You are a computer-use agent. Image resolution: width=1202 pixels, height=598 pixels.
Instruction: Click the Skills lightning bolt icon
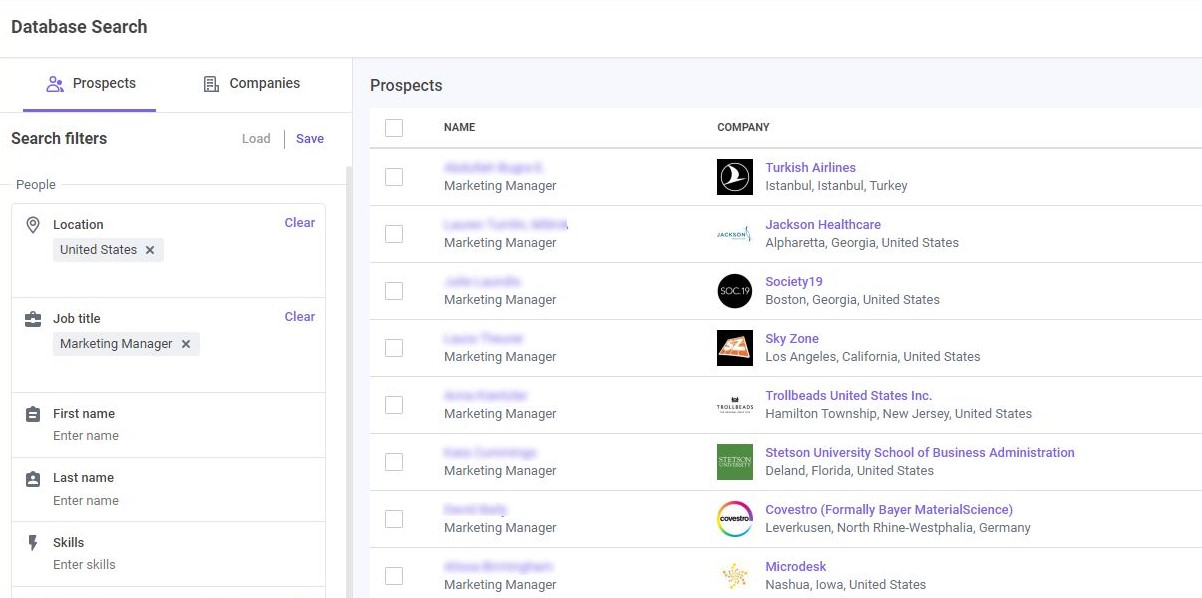pos(33,543)
